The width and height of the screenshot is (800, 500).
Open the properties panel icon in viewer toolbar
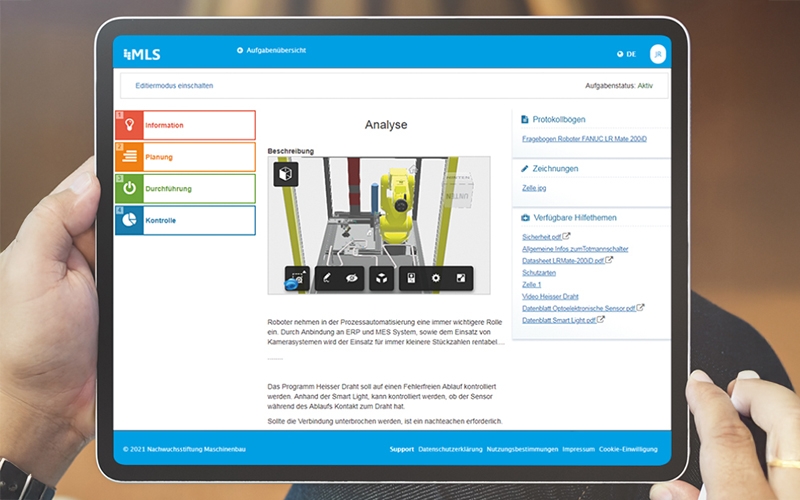click(411, 278)
